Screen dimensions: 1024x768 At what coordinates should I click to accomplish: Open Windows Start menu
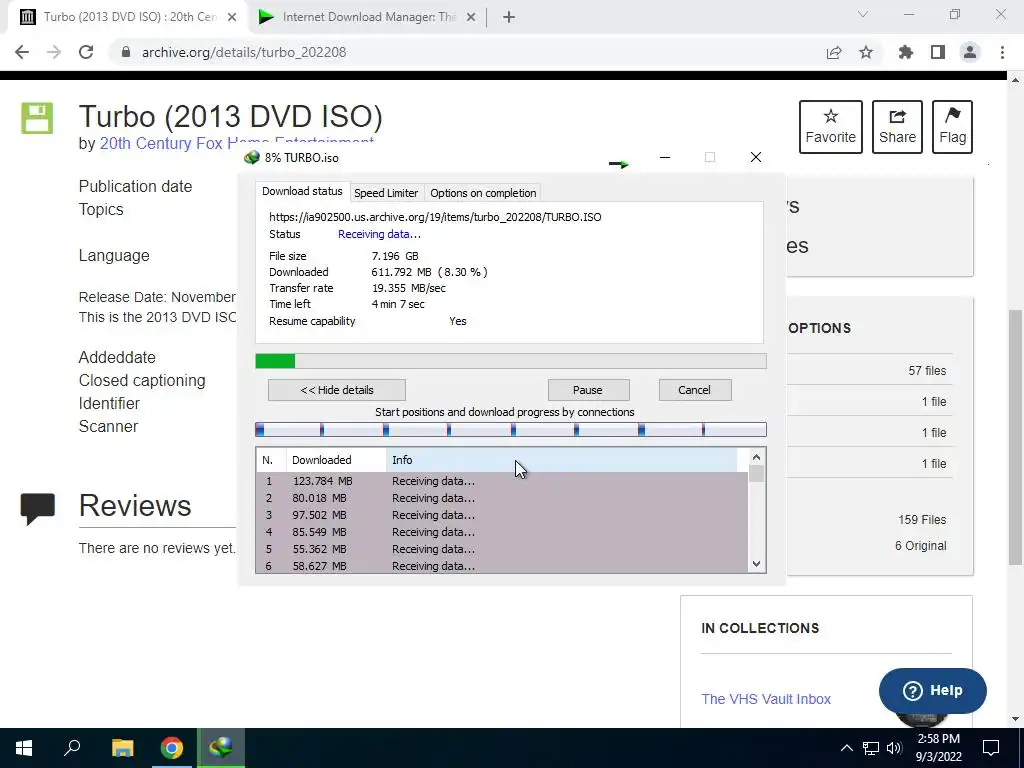pyautogui.click(x=24, y=748)
